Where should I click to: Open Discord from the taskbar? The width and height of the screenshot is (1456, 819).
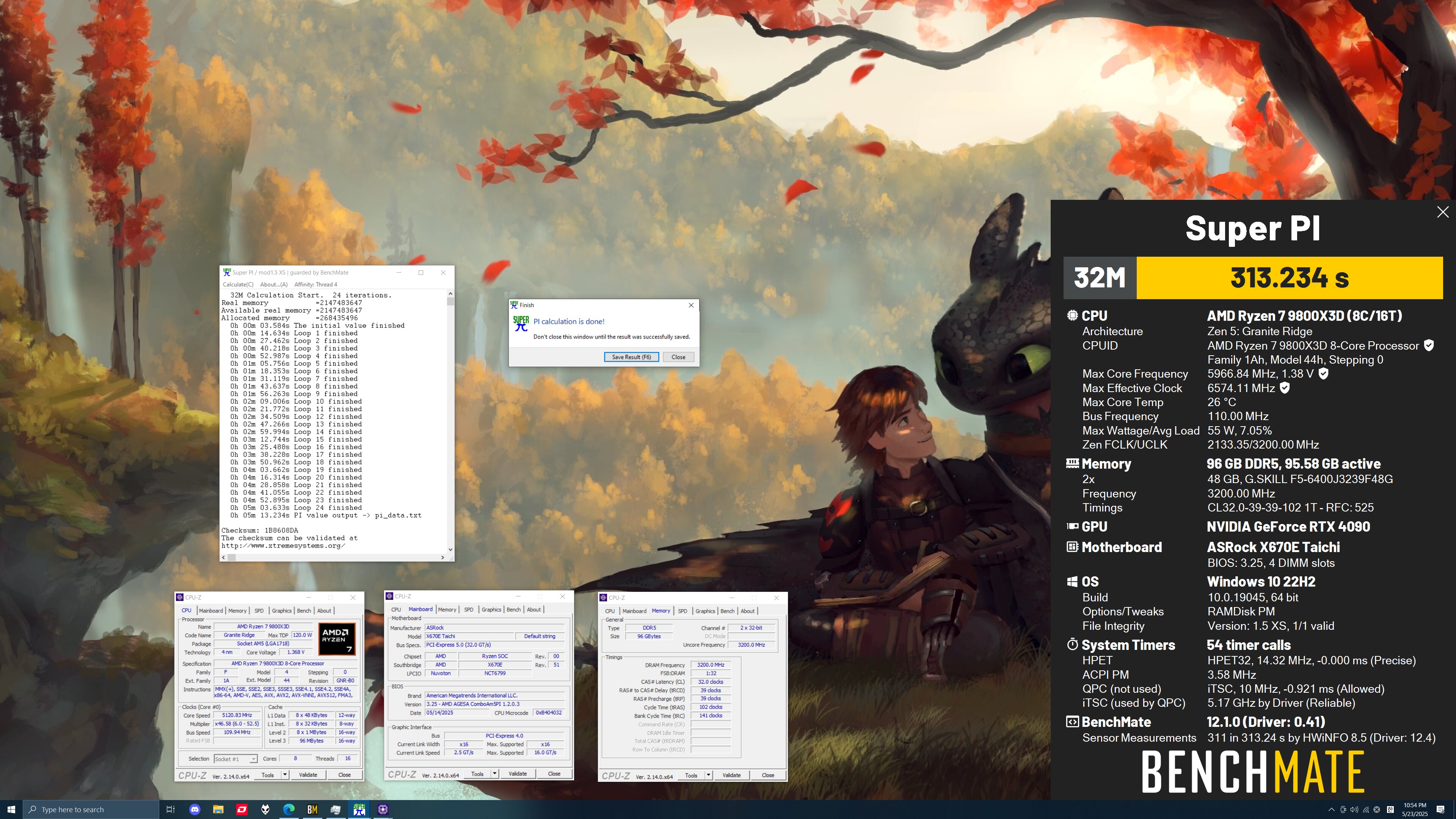pyautogui.click(x=195, y=810)
